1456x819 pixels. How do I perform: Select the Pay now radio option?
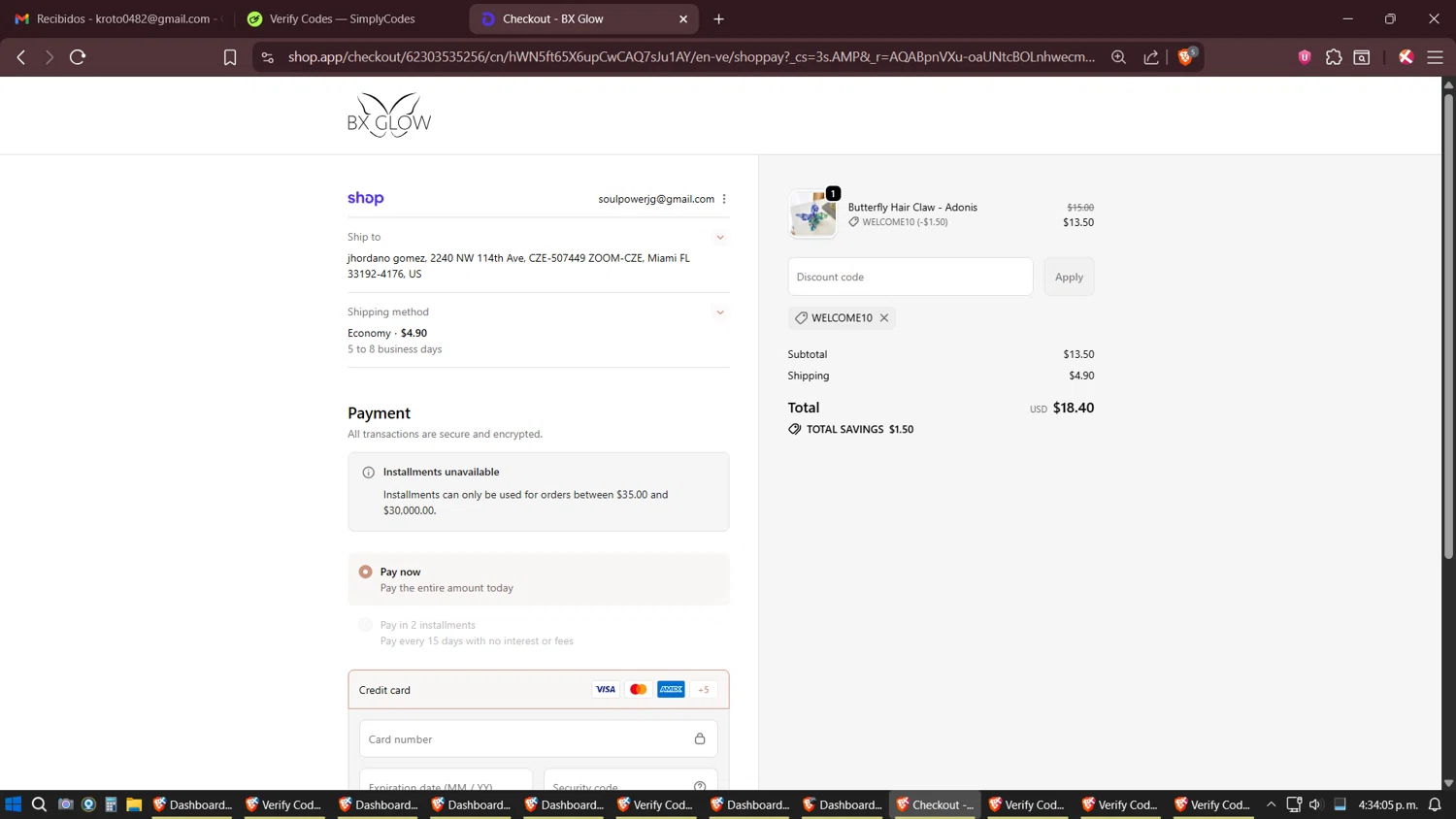[365, 572]
